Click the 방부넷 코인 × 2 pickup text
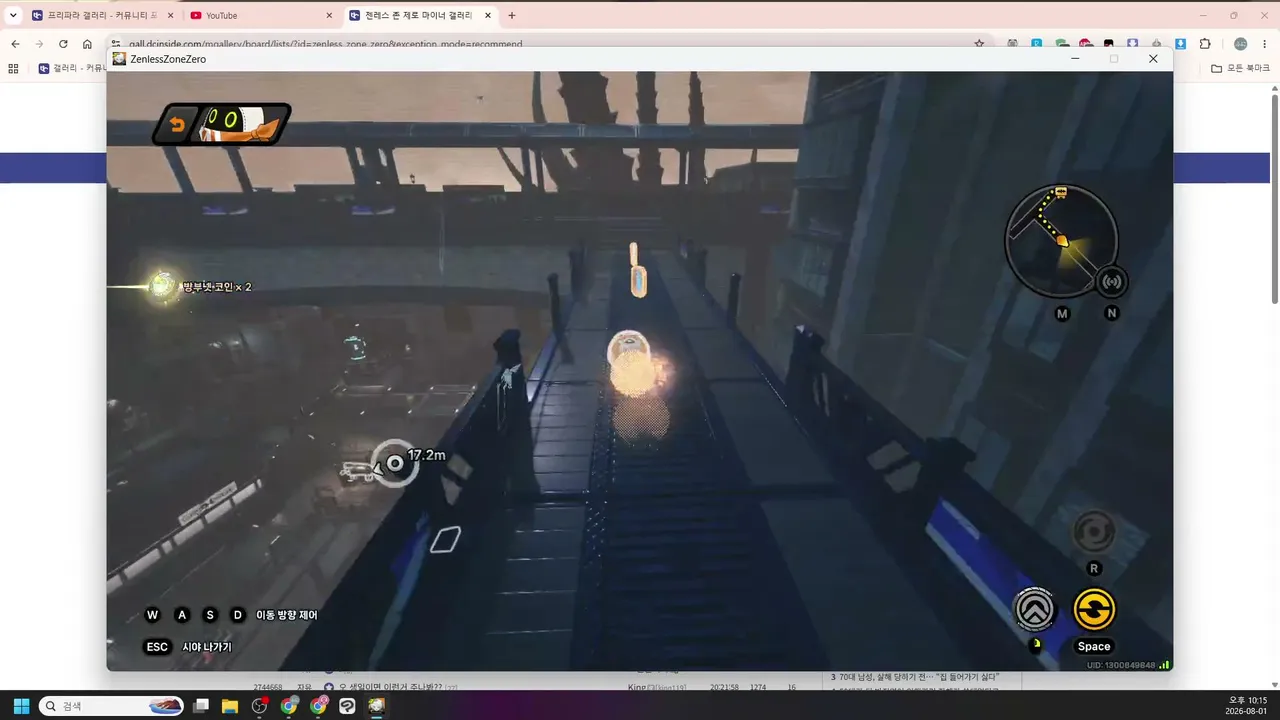Screen dimensions: 1280x720 coord(216,287)
